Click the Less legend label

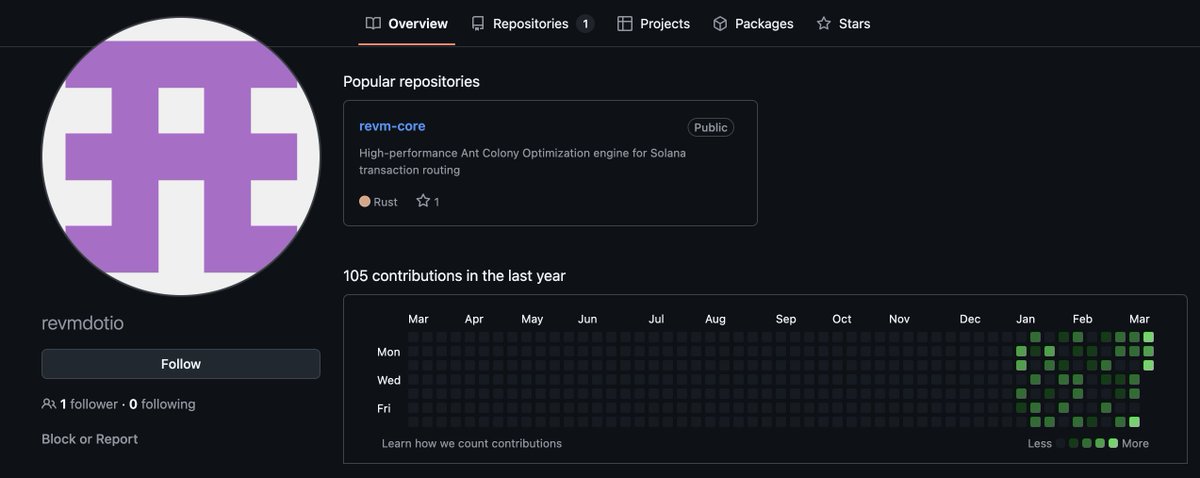[x=1040, y=443]
